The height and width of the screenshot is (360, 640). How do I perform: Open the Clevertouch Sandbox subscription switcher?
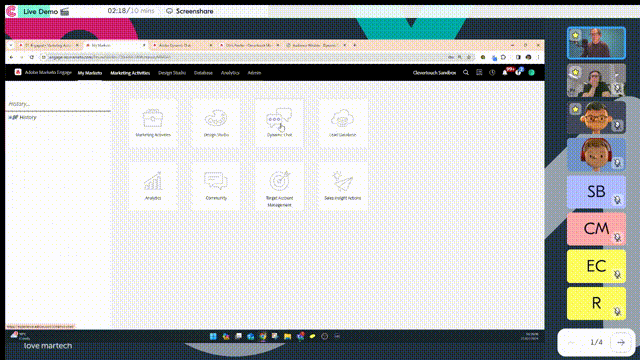coord(434,73)
